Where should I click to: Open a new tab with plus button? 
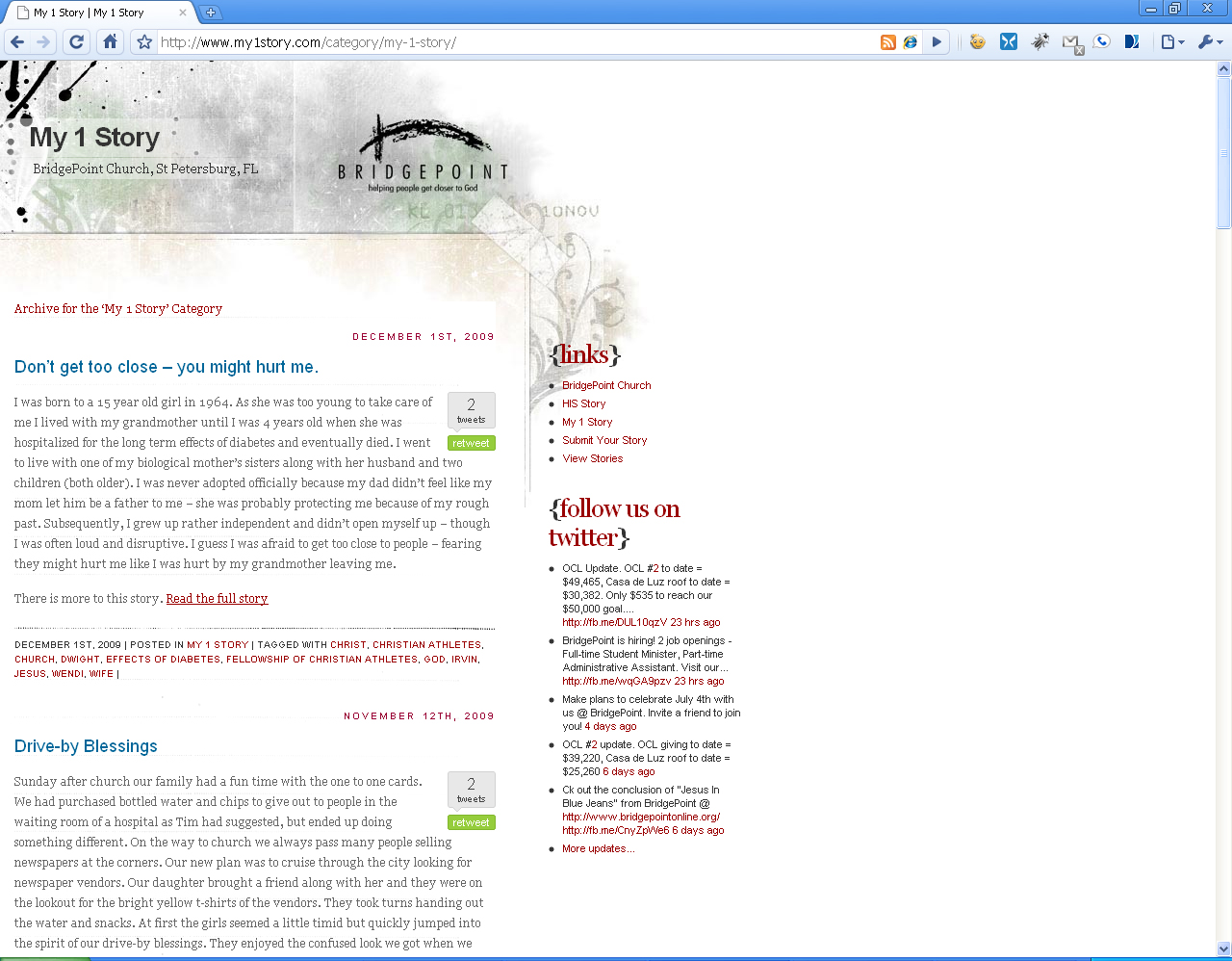[x=210, y=13]
